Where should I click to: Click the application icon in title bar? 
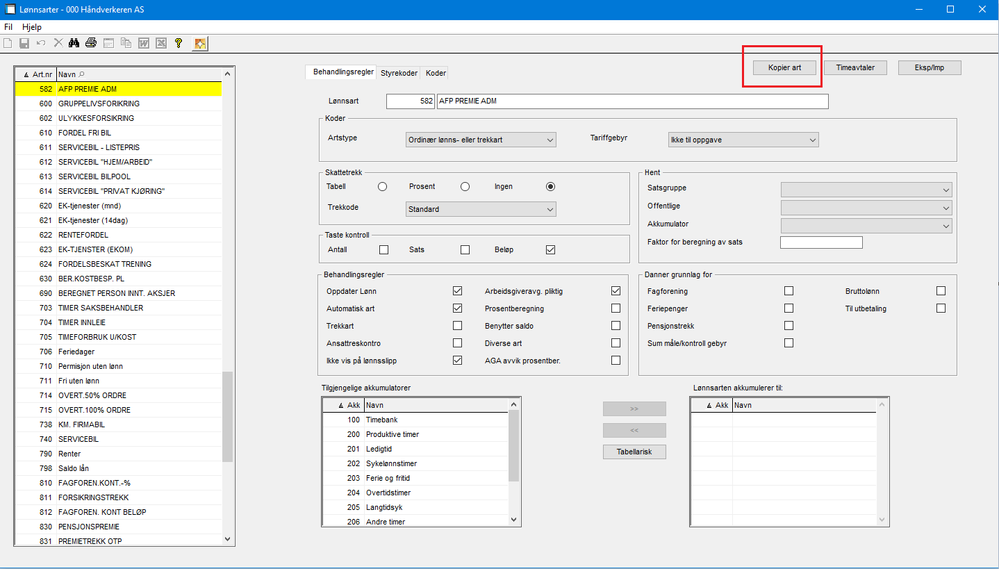(10, 10)
